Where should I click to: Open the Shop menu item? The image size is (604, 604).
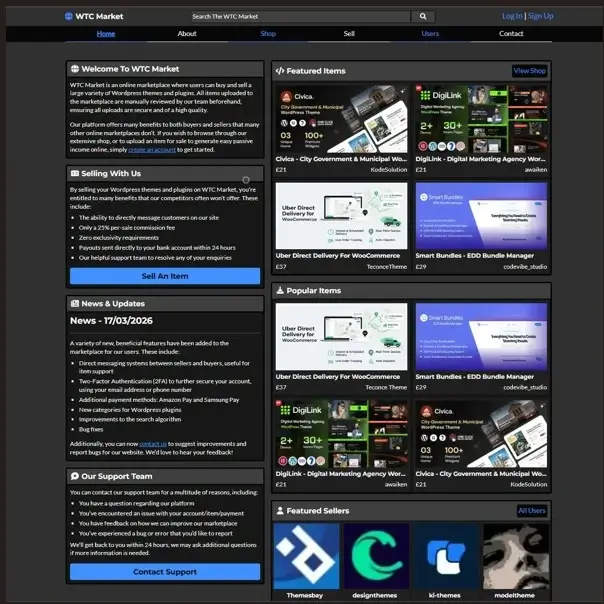268,34
